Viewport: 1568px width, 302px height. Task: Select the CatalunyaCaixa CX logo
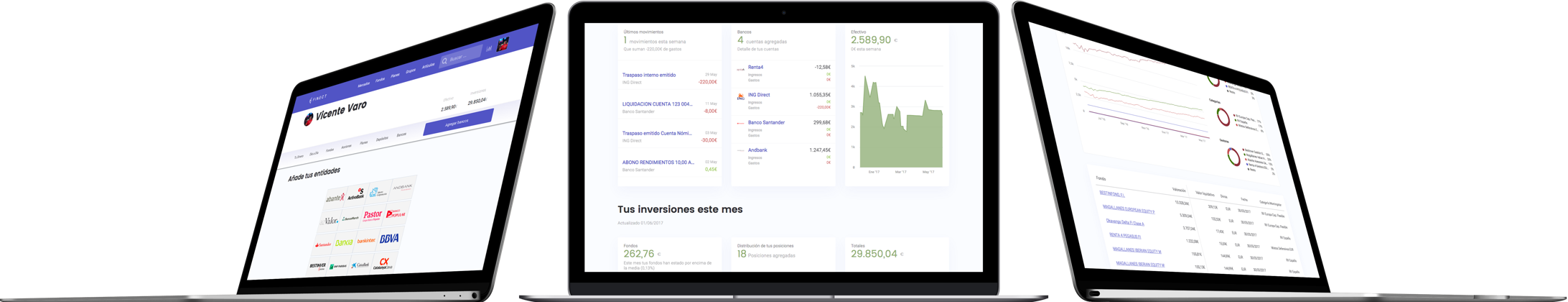click(383, 263)
